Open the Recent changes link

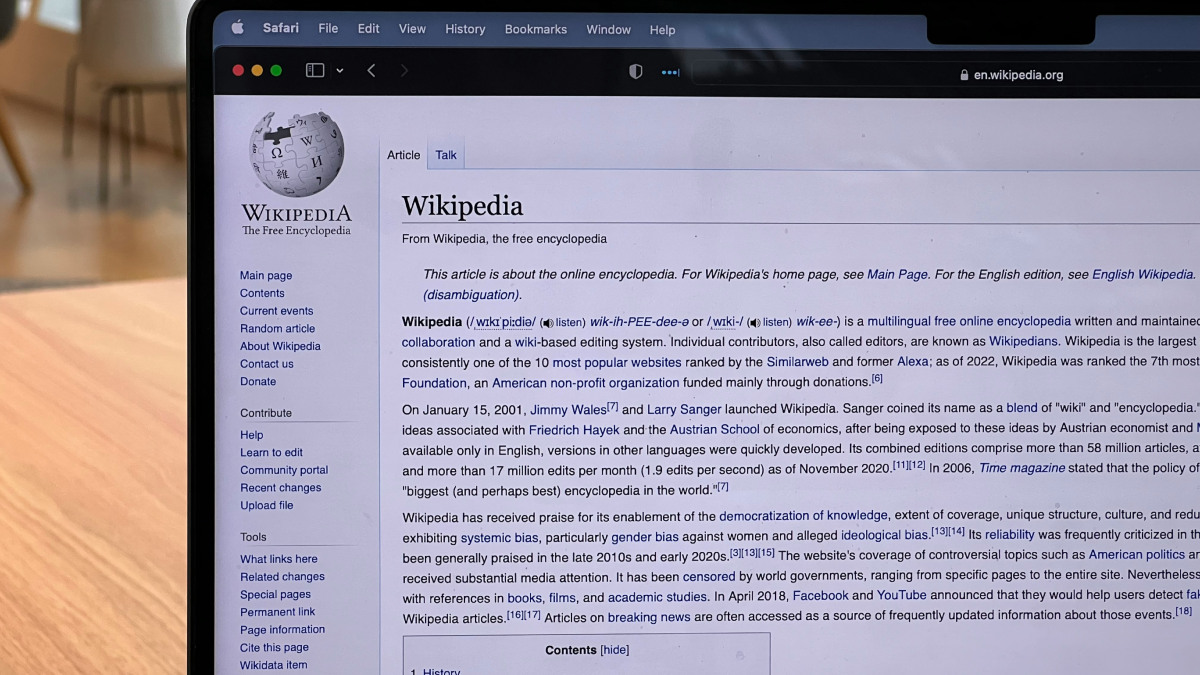(x=280, y=488)
